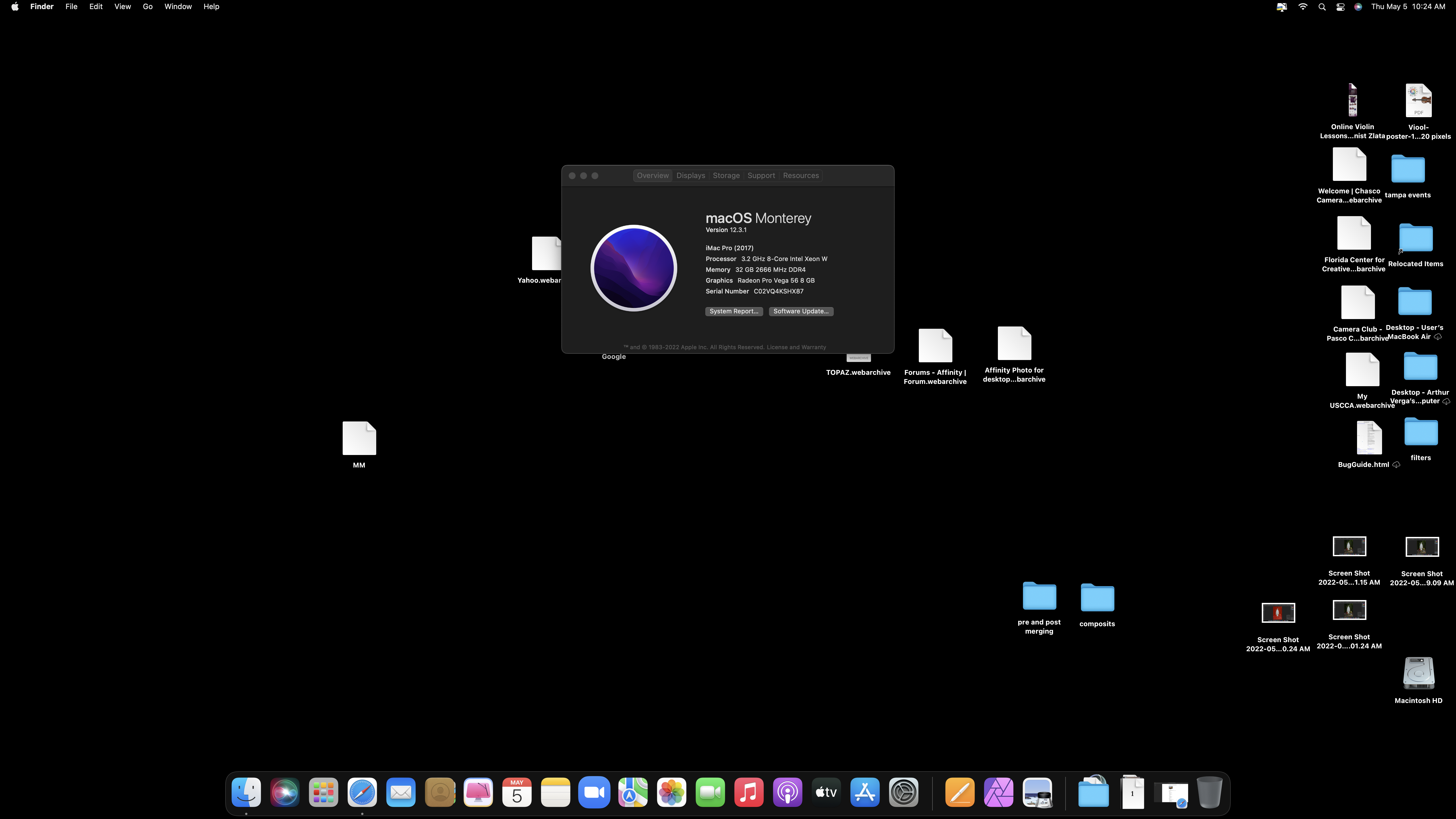Open the Edit menu

[96, 7]
